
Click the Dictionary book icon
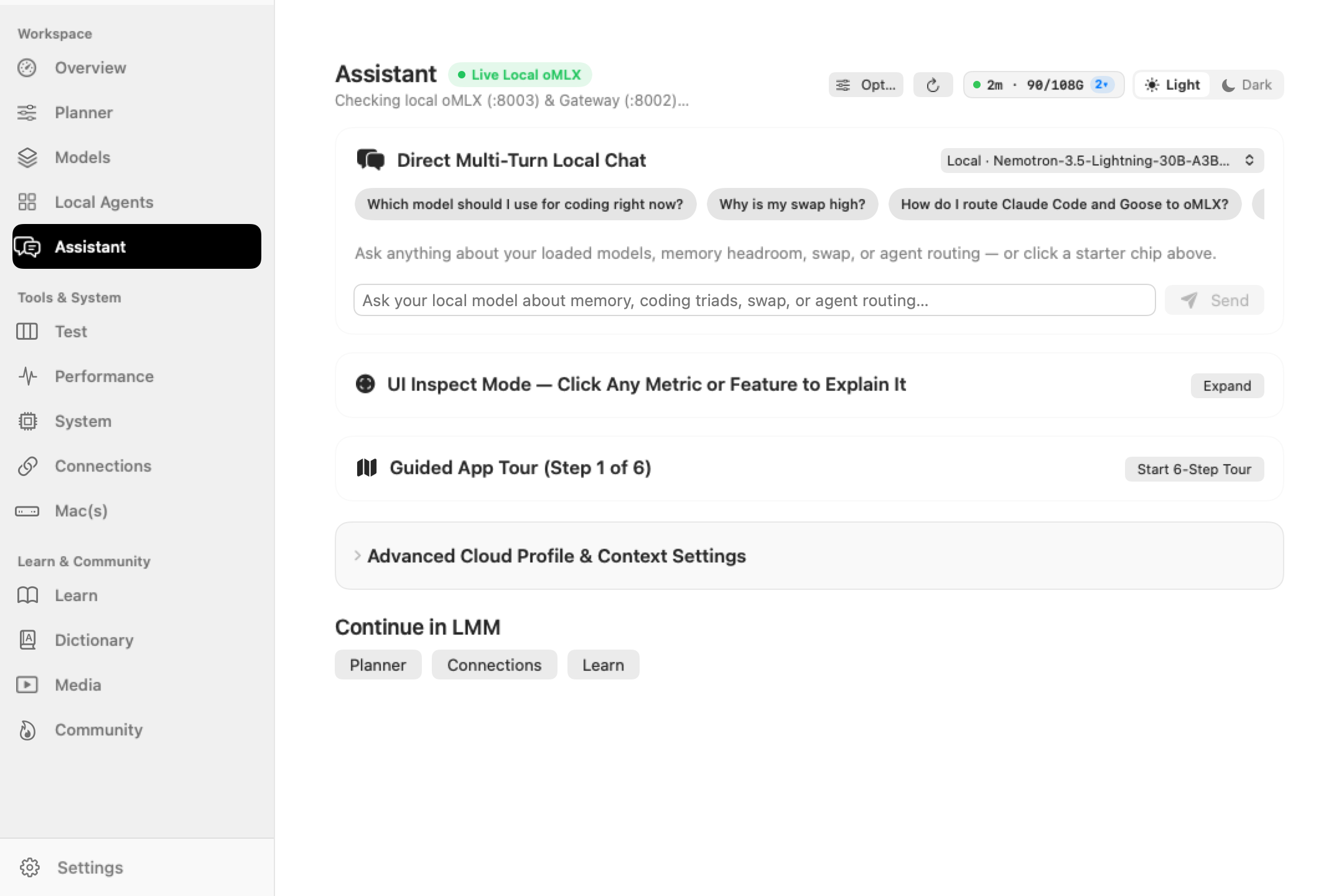click(x=27, y=640)
